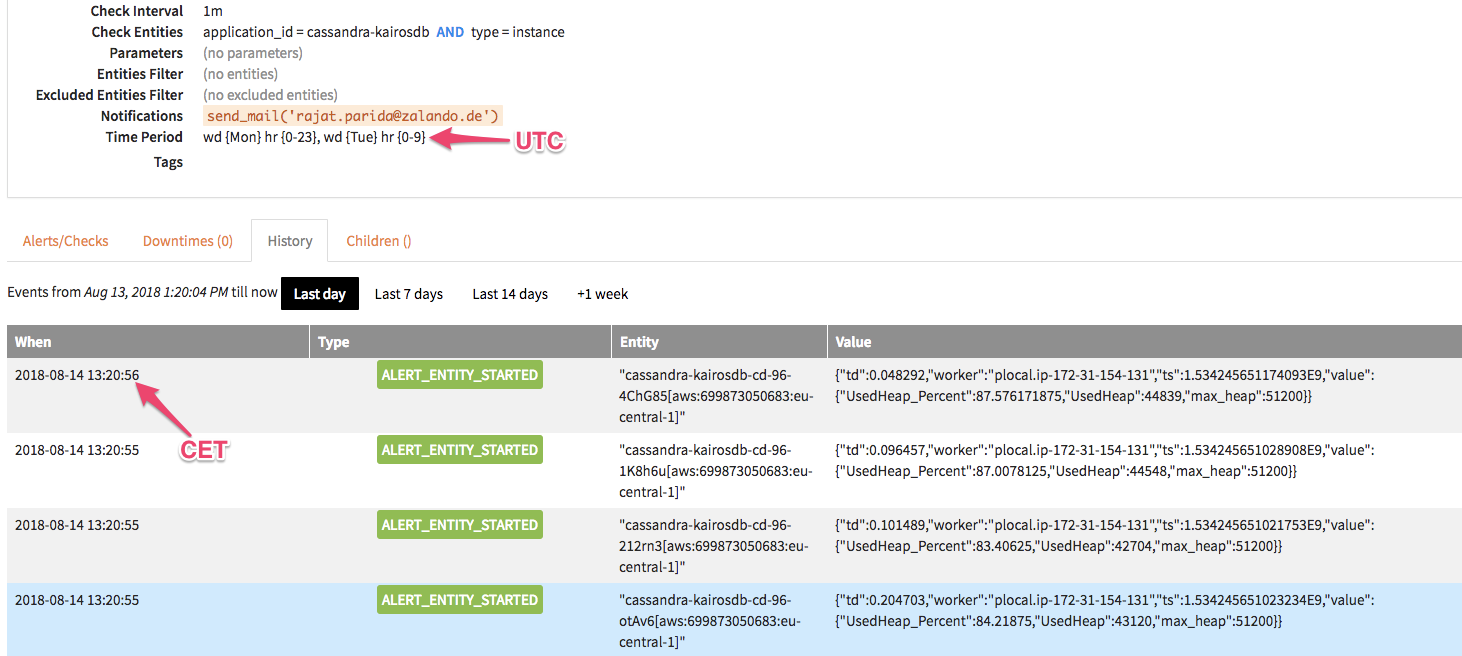Click value with UsedHeap_Percent 84.21875
This screenshot has width=1462, height=656.
pos(1104,611)
